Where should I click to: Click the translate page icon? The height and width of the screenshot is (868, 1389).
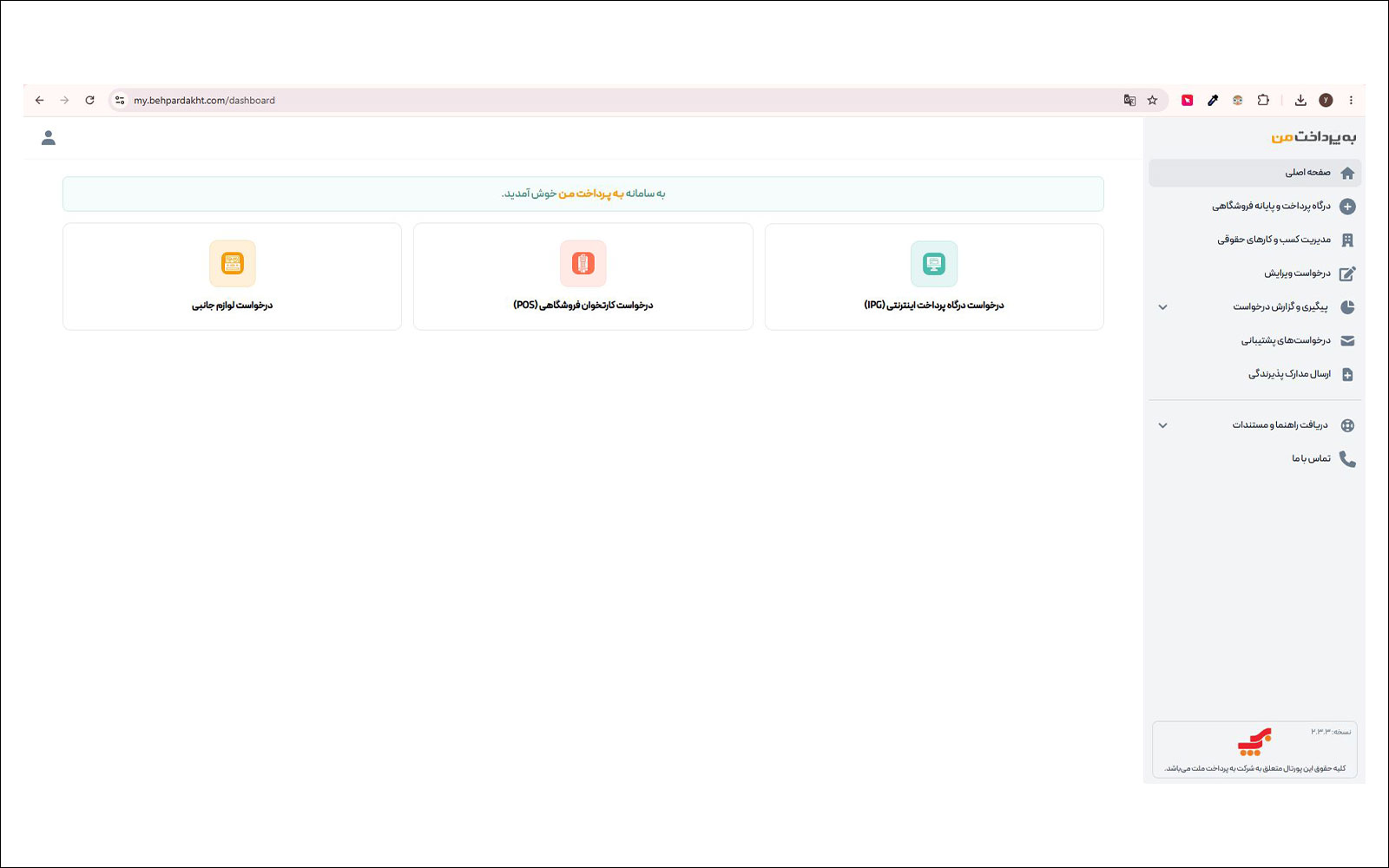tap(1129, 101)
